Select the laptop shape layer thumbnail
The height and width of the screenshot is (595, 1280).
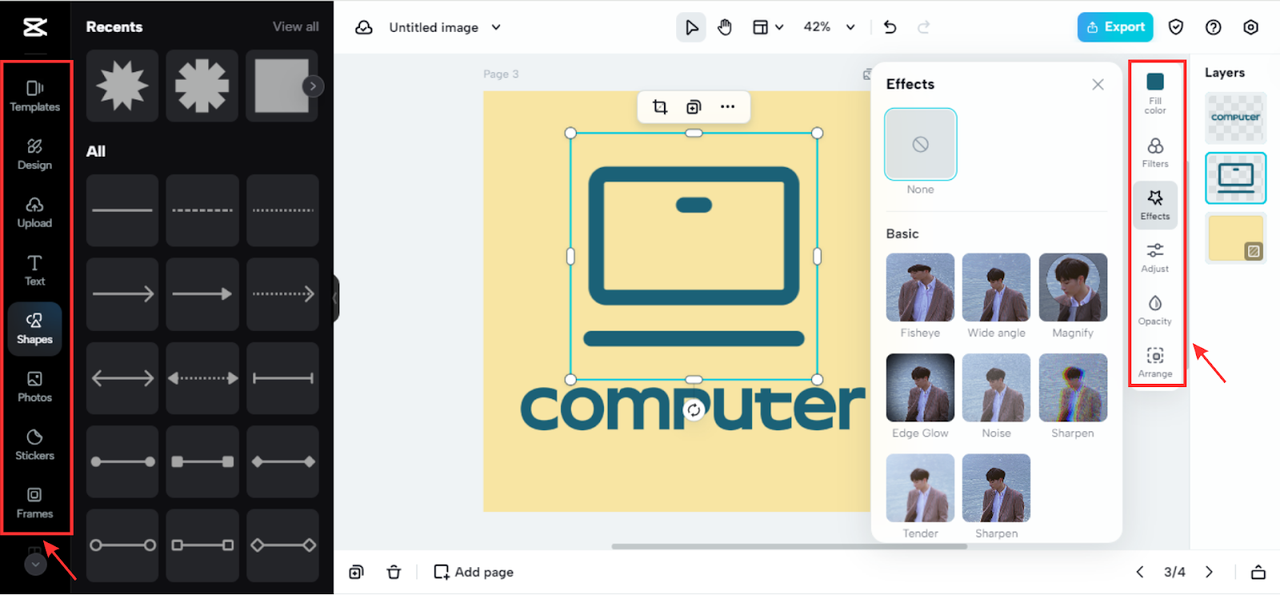point(1236,178)
